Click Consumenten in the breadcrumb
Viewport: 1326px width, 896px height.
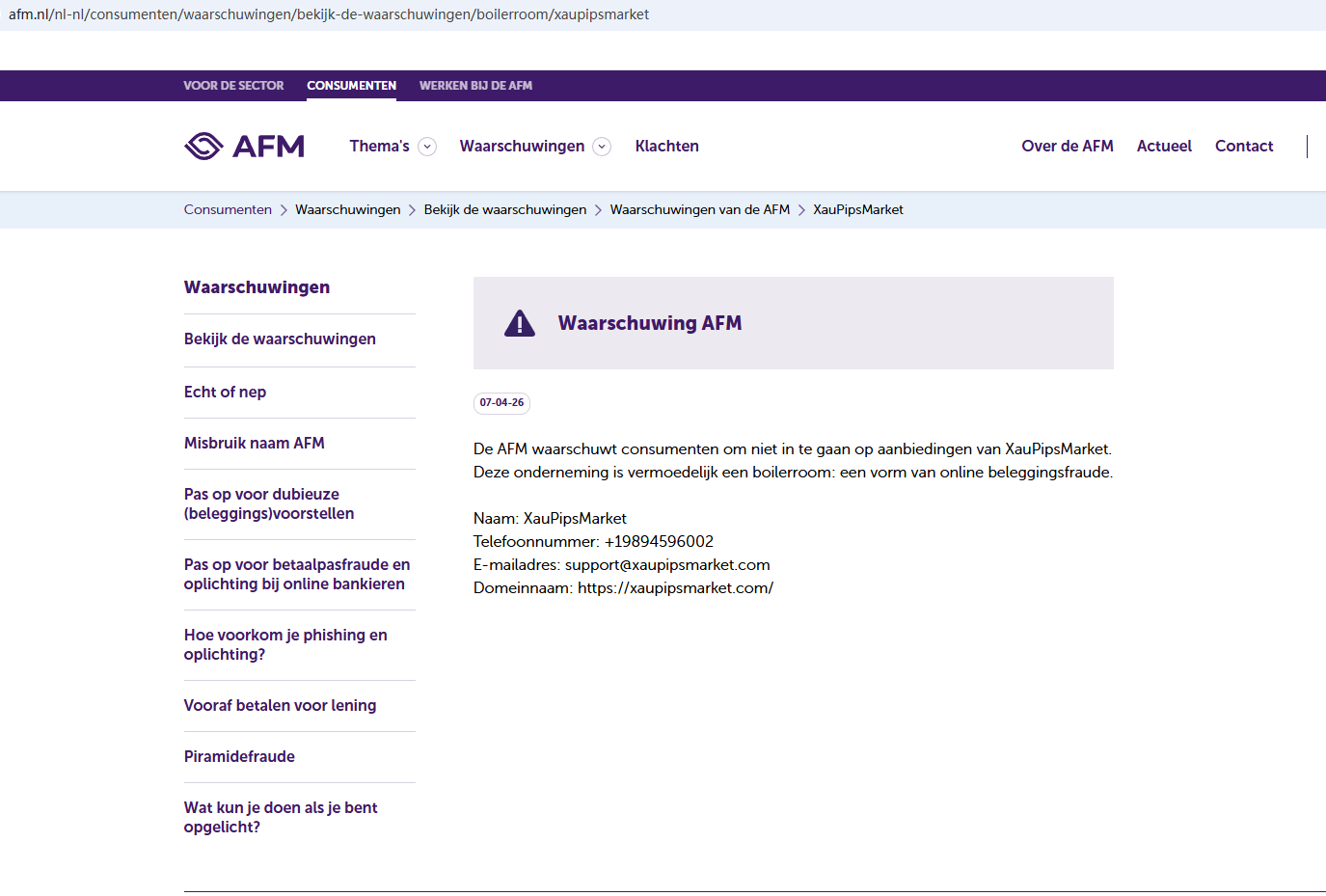click(x=228, y=210)
